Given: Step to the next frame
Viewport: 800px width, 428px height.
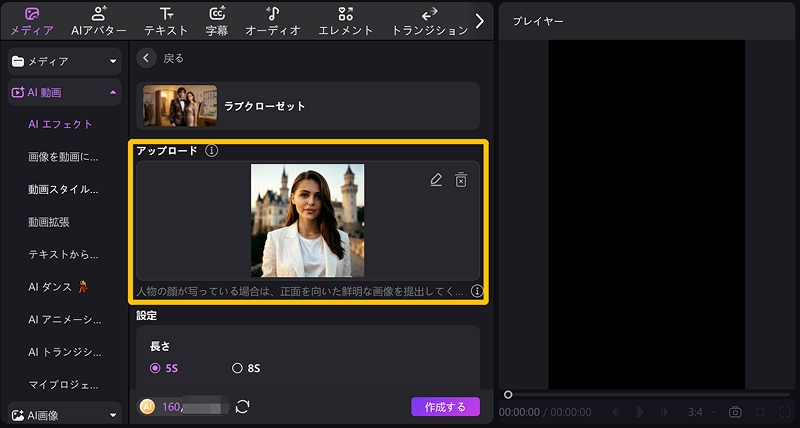Looking at the screenshot, I should (664, 412).
